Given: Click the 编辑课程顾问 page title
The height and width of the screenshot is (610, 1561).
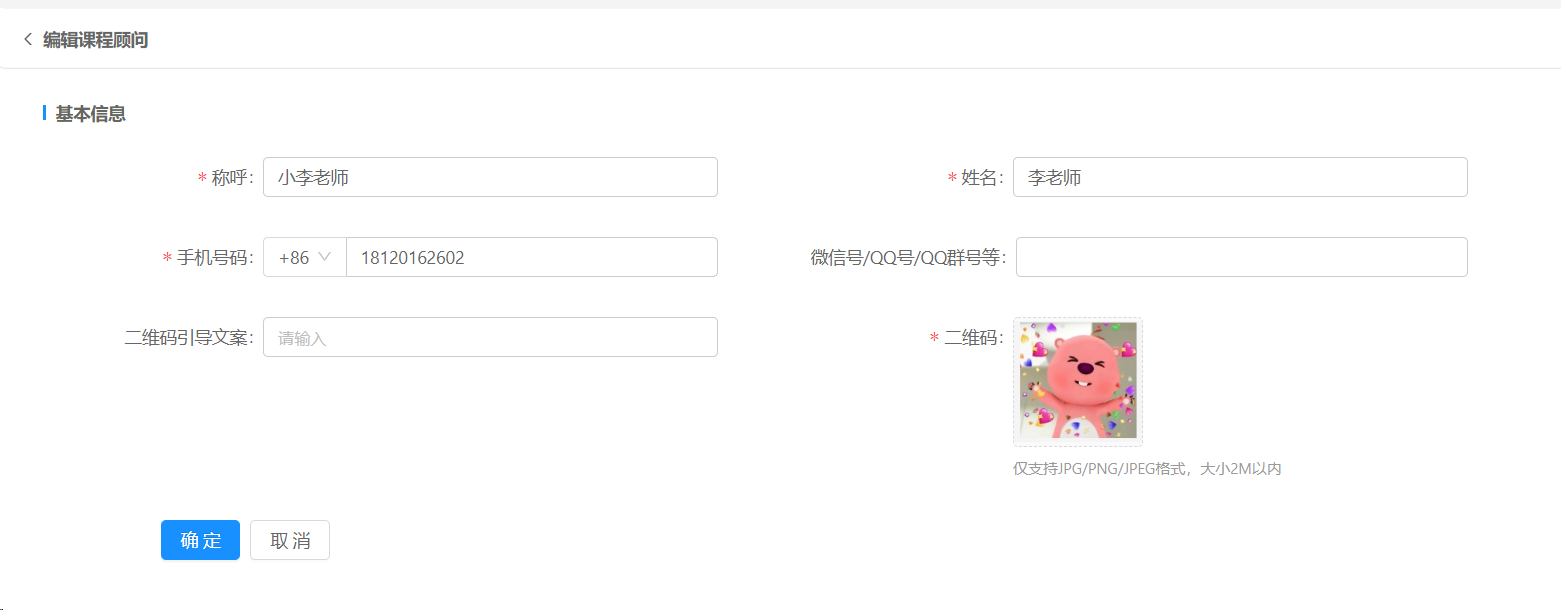Looking at the screenshot, I should click(96, 40).
